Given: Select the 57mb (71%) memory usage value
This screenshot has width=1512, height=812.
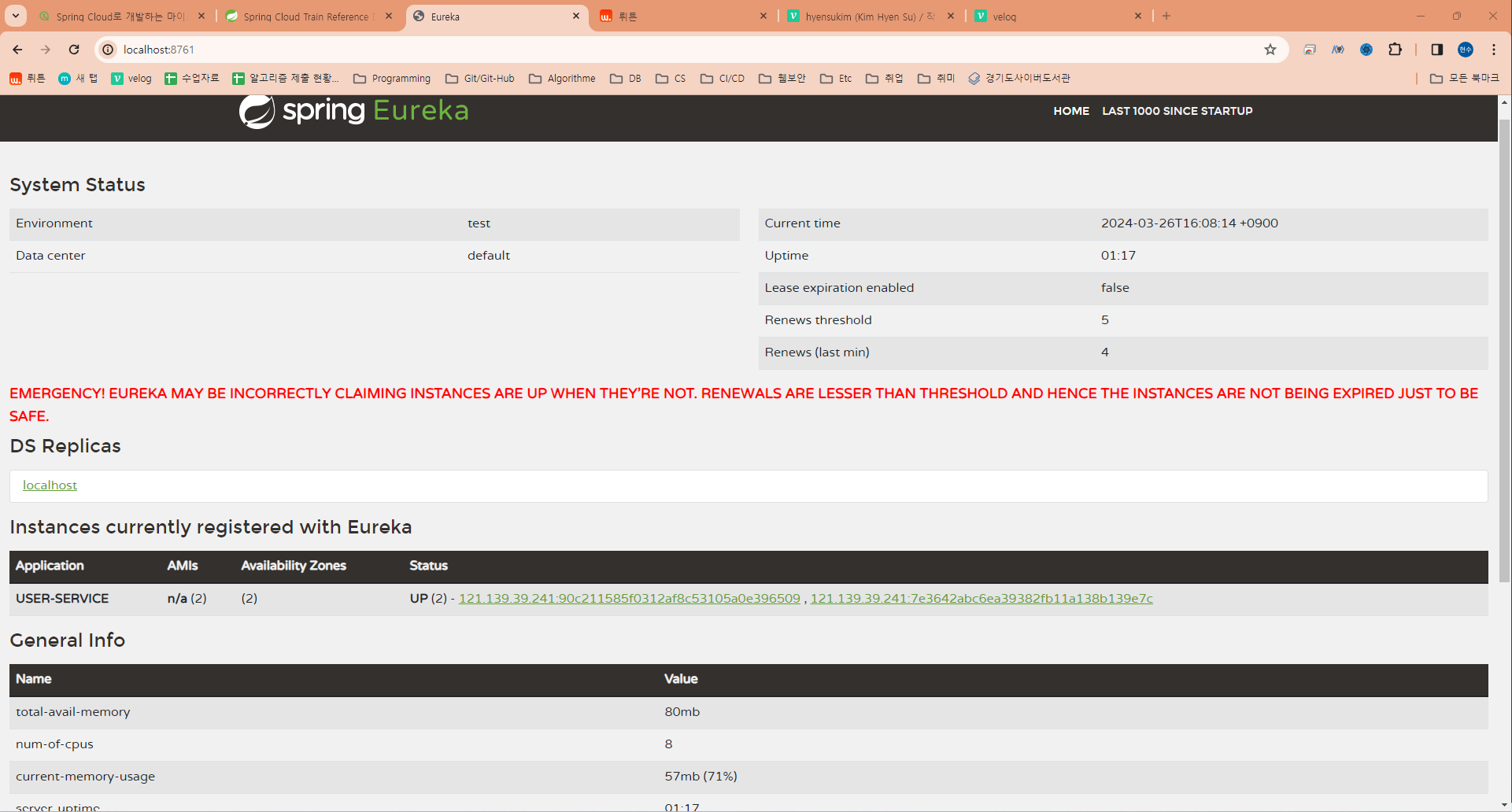Looking at the screenshot, I should (x=701, y=777).
